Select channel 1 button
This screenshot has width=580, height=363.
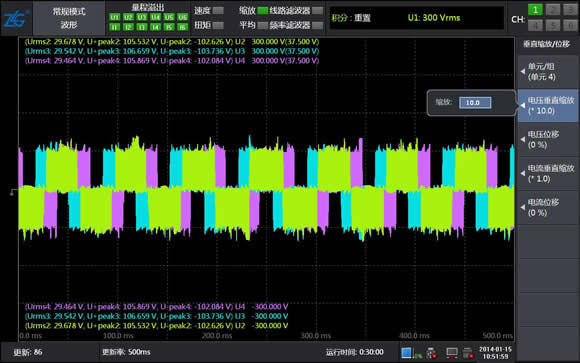point(535,10)
